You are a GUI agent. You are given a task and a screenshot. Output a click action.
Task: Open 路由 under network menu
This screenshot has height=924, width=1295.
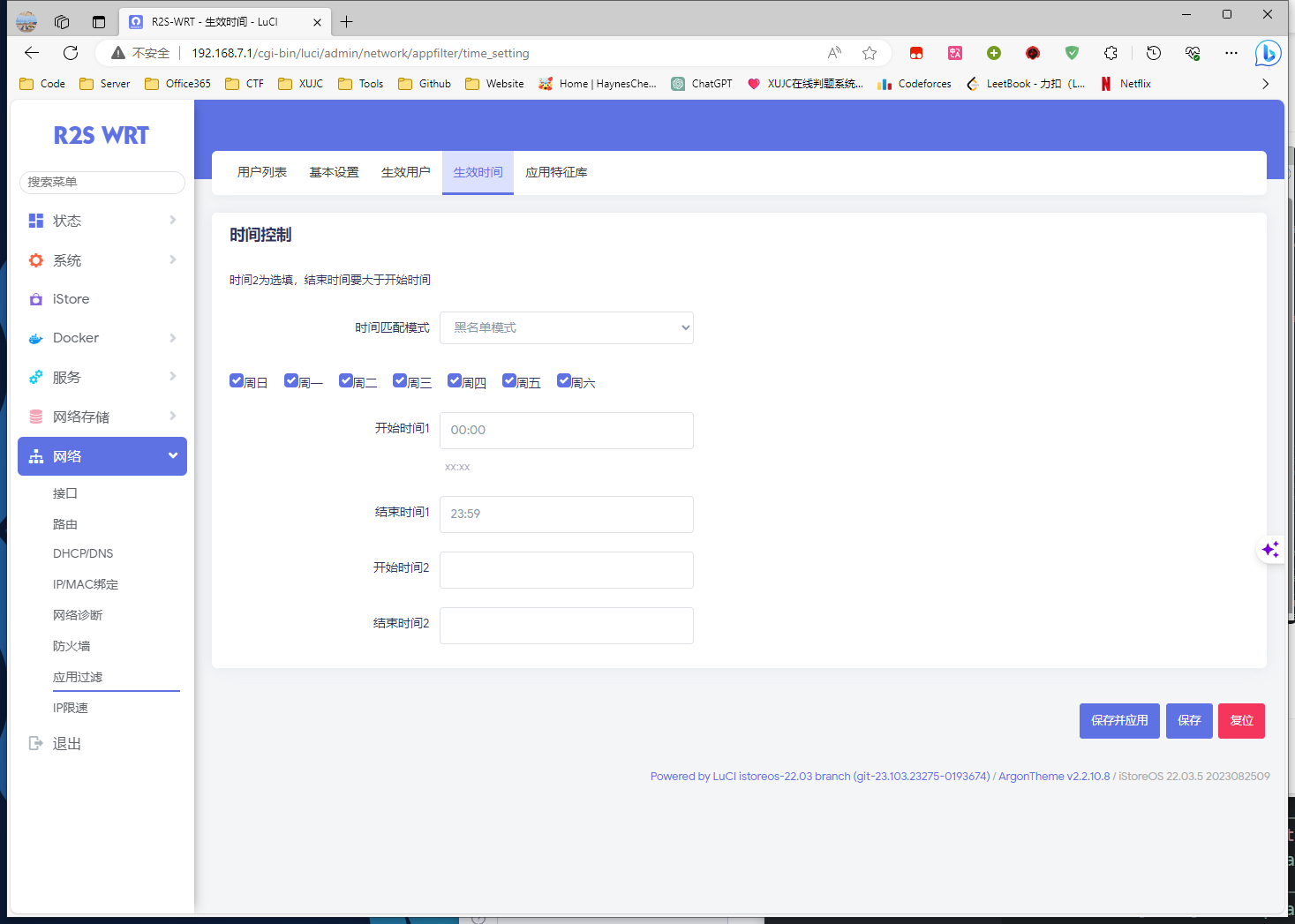point(65,524)
